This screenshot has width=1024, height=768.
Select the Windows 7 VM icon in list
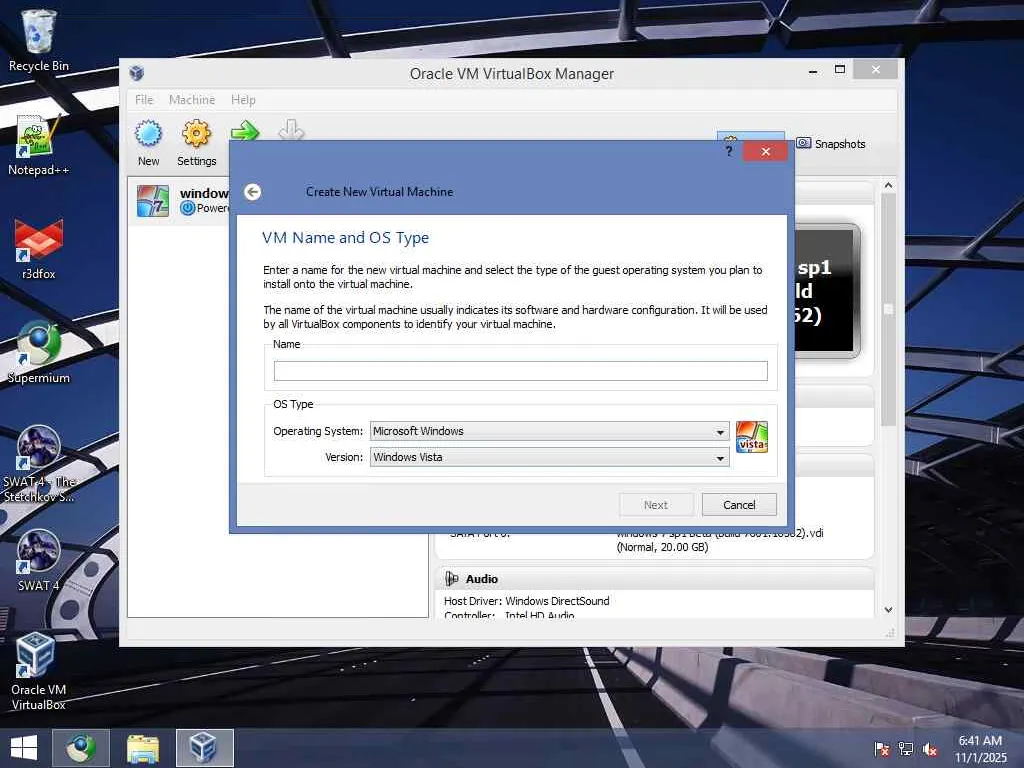click(153, 200)
